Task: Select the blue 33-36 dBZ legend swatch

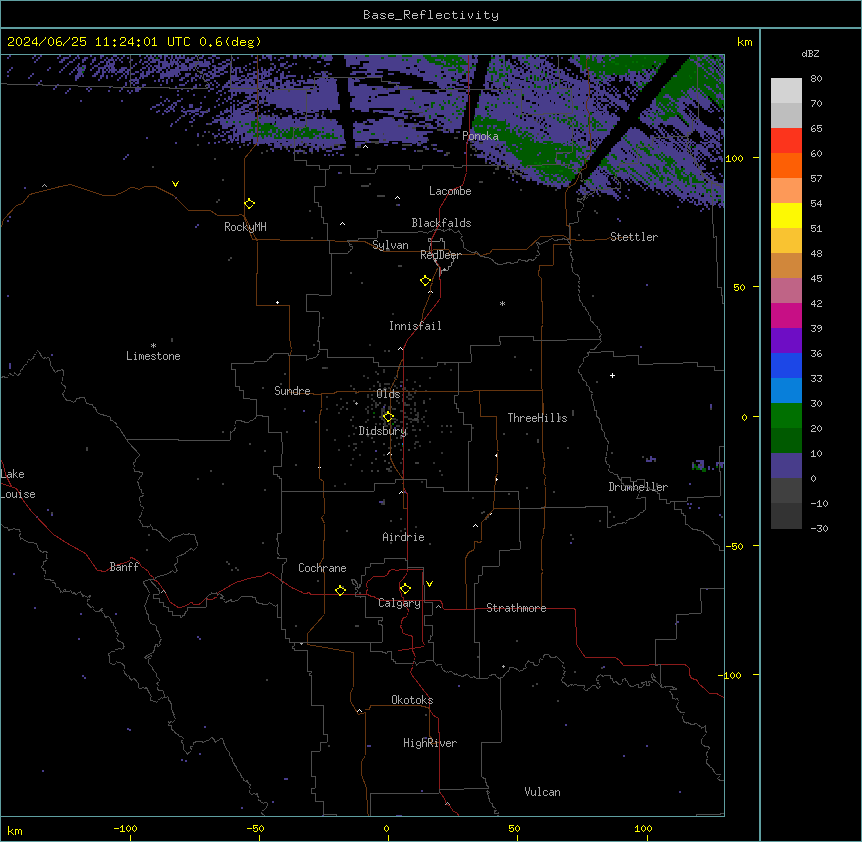Action: tap(786, 365)
